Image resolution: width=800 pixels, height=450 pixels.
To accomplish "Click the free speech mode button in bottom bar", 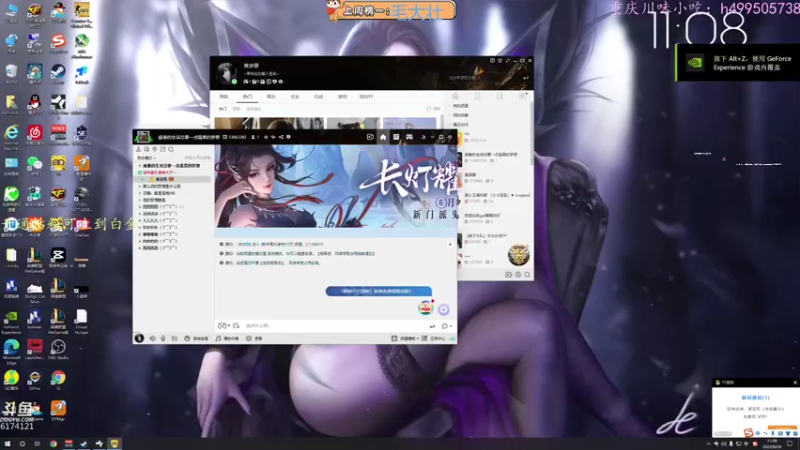I will [x=196, y=338].
